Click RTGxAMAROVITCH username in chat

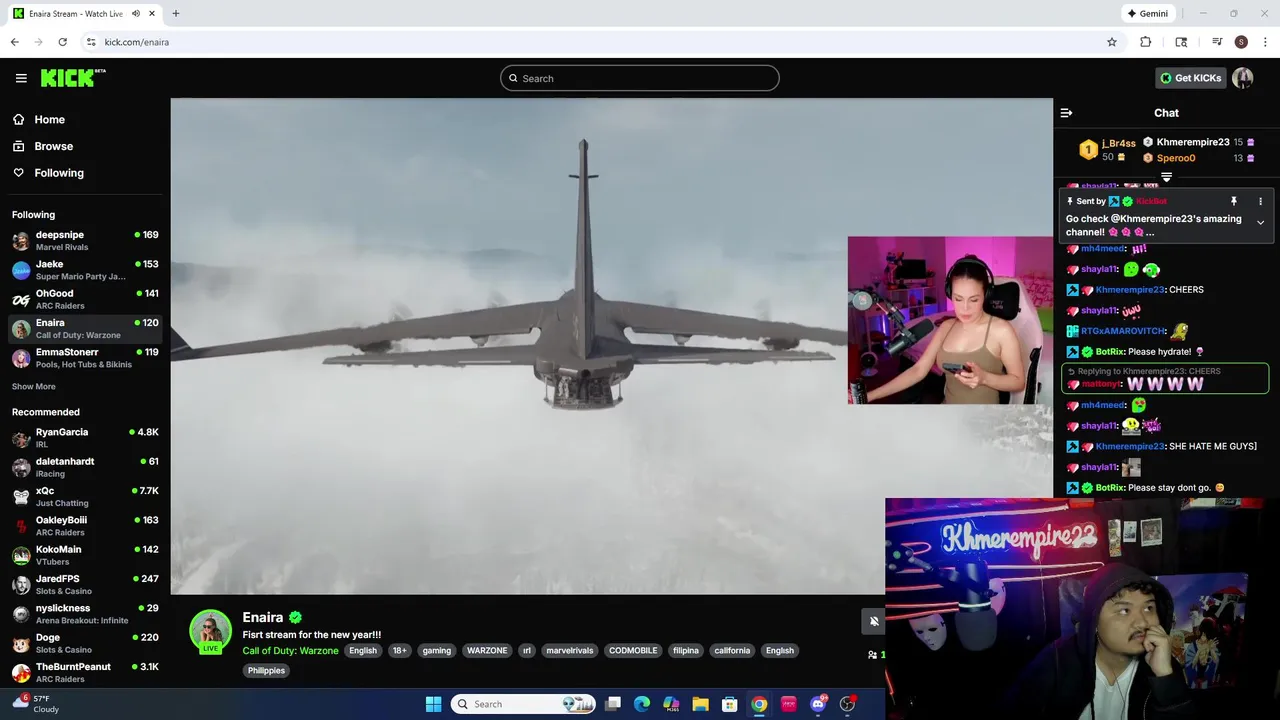pyautogui.click(x=1123, y=331)
